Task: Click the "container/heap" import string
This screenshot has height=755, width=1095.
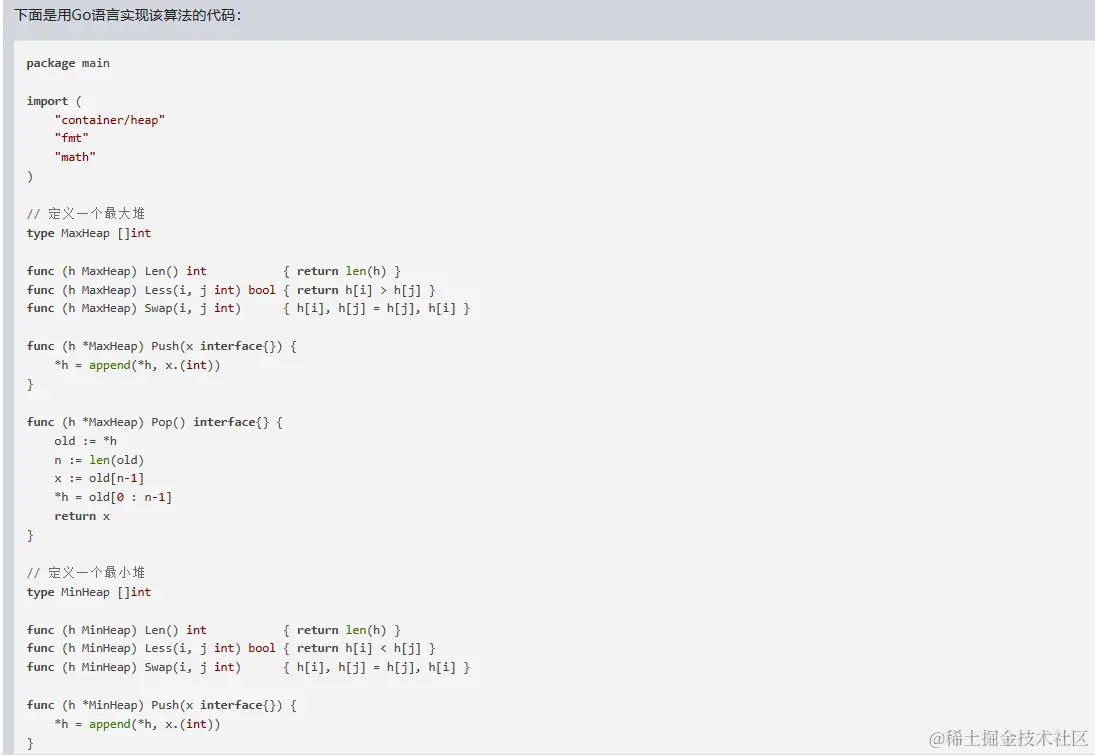Action: tap(110, 120)
